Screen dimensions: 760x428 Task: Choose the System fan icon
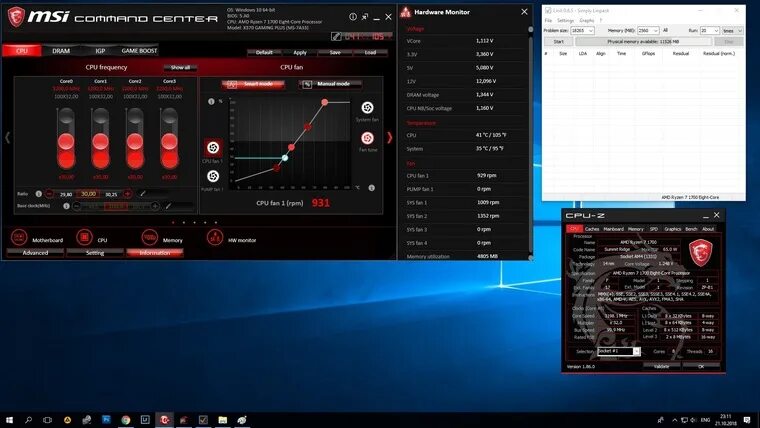(x=367, y=108)
